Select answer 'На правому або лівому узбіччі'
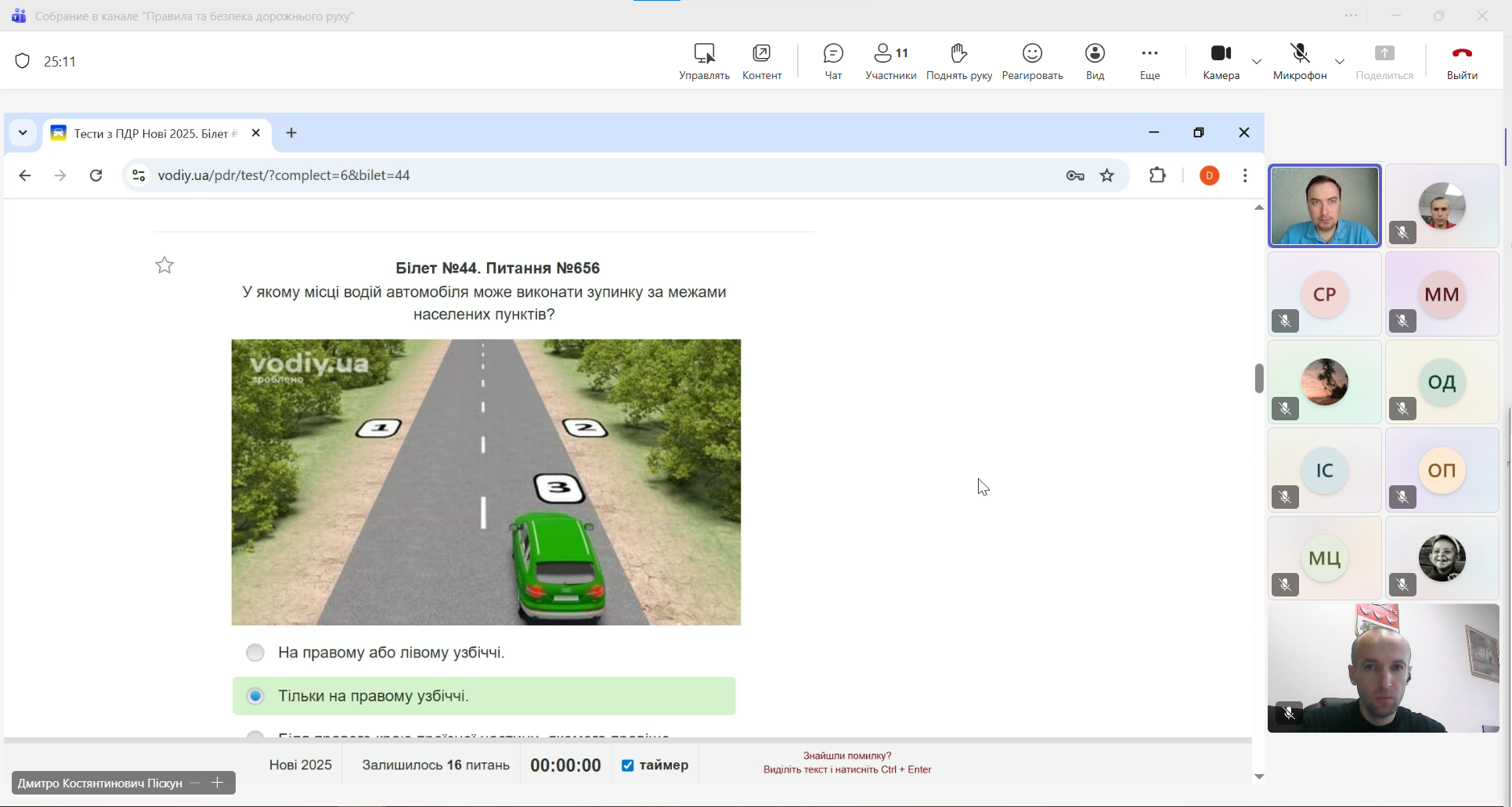 [255, 653]
